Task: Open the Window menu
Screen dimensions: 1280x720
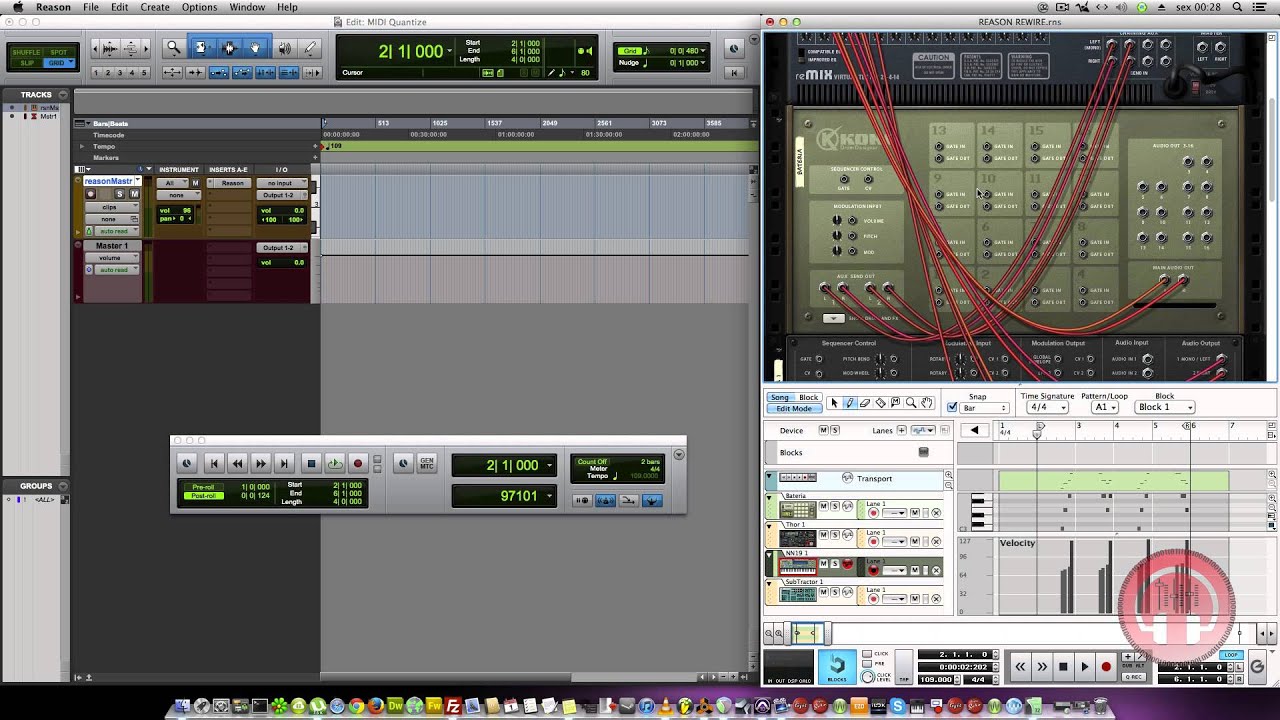Action: [247, 7]
